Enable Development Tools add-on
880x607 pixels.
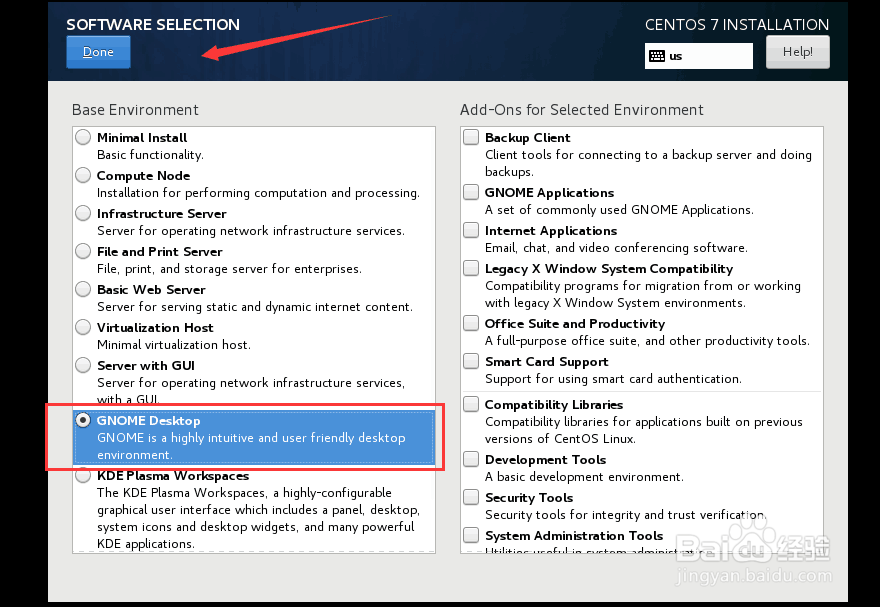(x=471, y=460)
